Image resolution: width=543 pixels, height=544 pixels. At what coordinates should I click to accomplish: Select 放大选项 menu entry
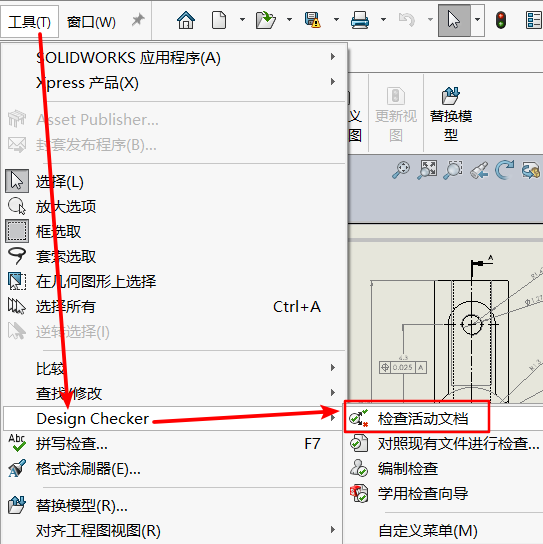coord(174,206)
